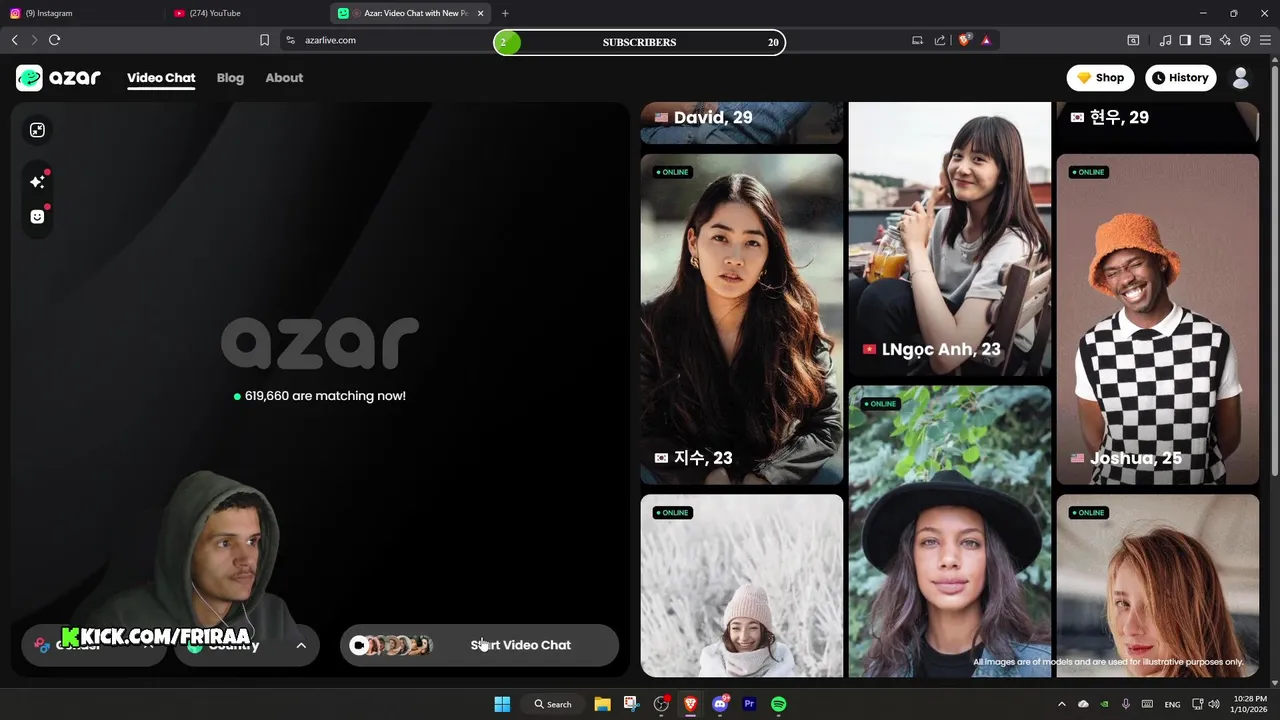Open Joshua, 25 profile card
This screenshot has height=720, width=1280.
1158,319
